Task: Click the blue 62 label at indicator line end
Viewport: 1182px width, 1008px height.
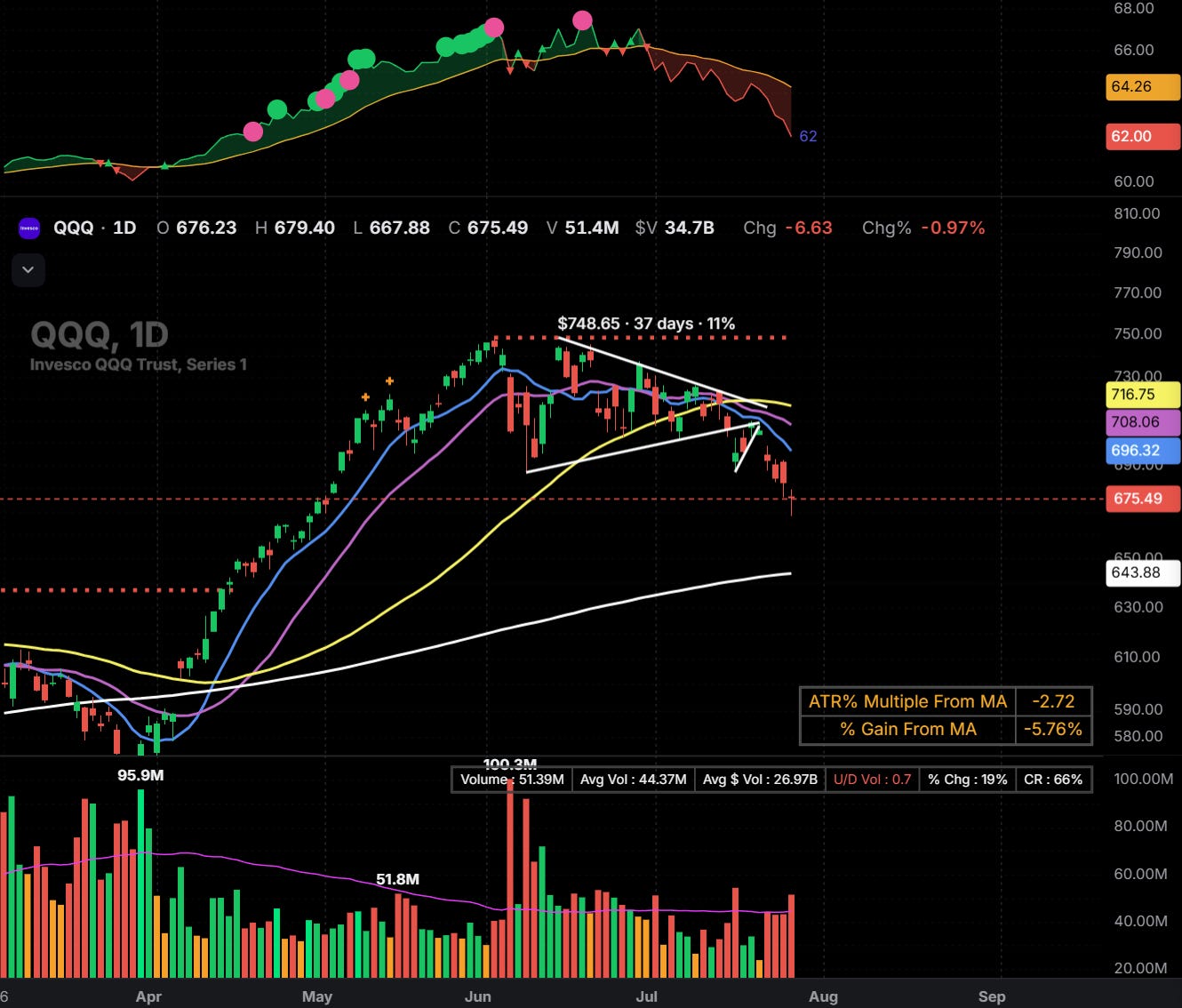Action: tap(808, 136)
